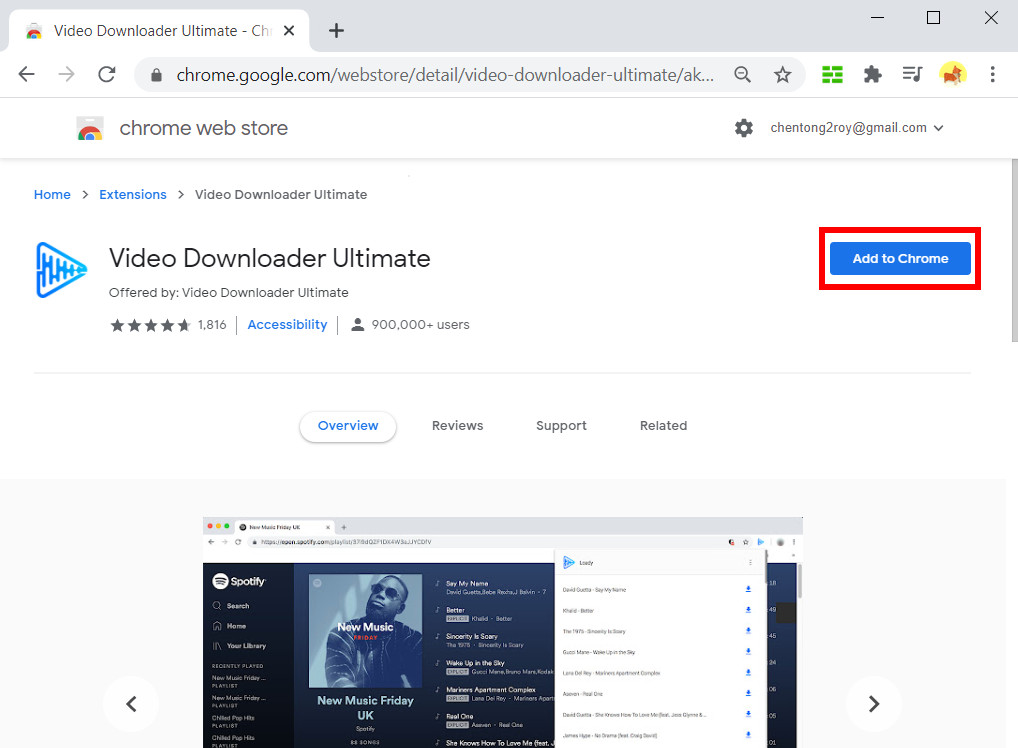The image size is (1018, 748).
Task: Click the Video Downloader Ultimate heading
Action: point(269,258)
